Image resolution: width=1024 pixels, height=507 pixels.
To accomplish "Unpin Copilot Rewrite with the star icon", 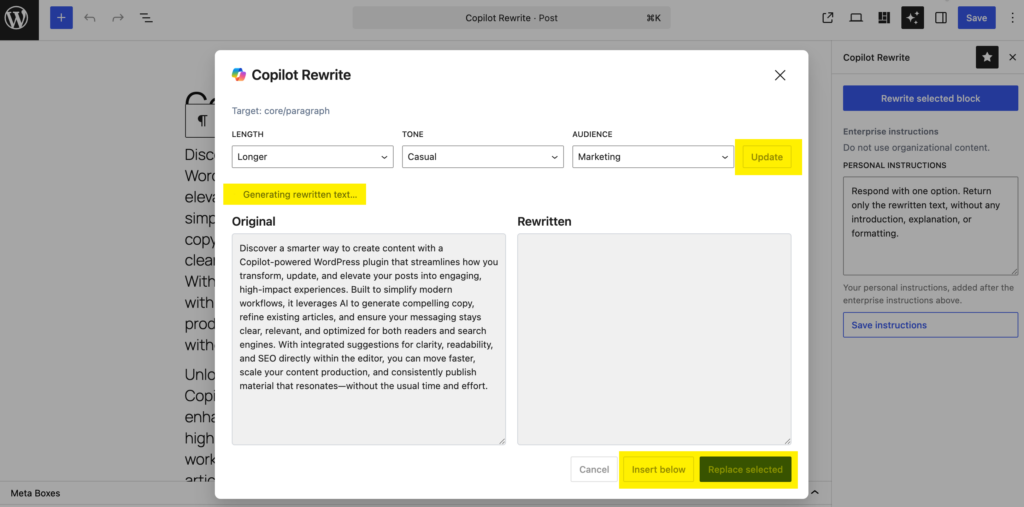I will coord(987,57).
